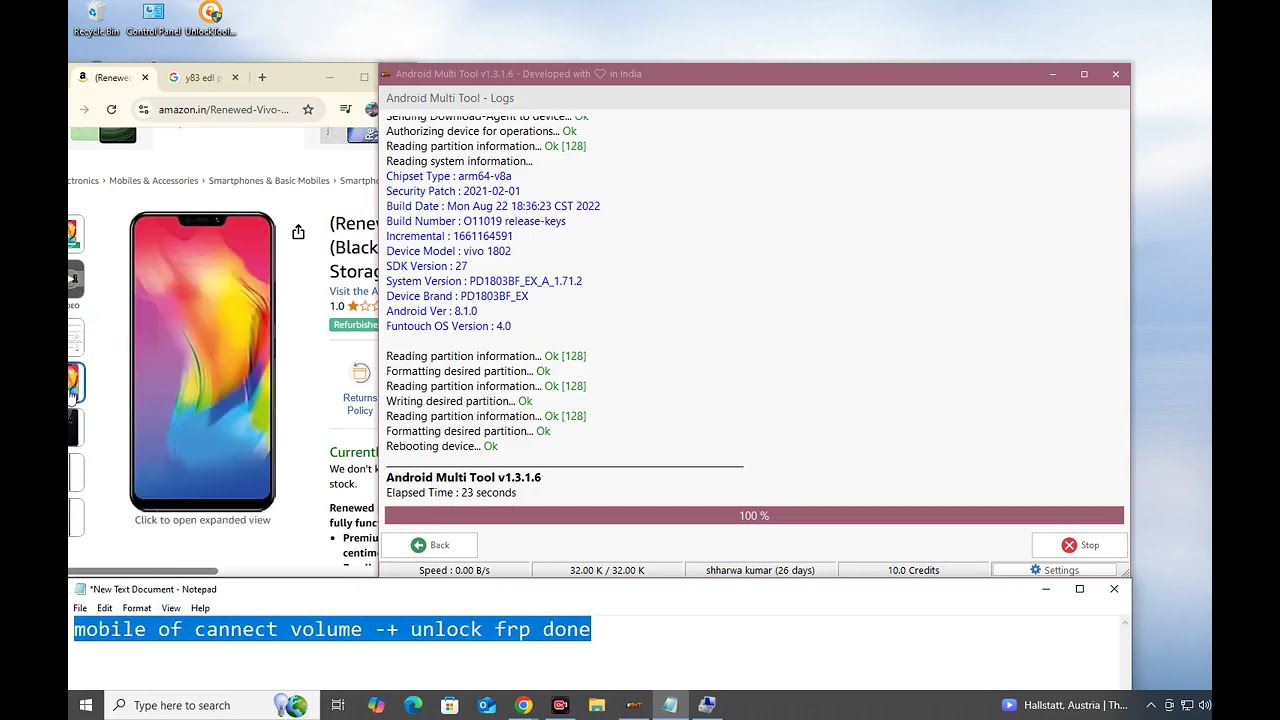Click Chrome's forward navigation arrow

click(84, 109)
